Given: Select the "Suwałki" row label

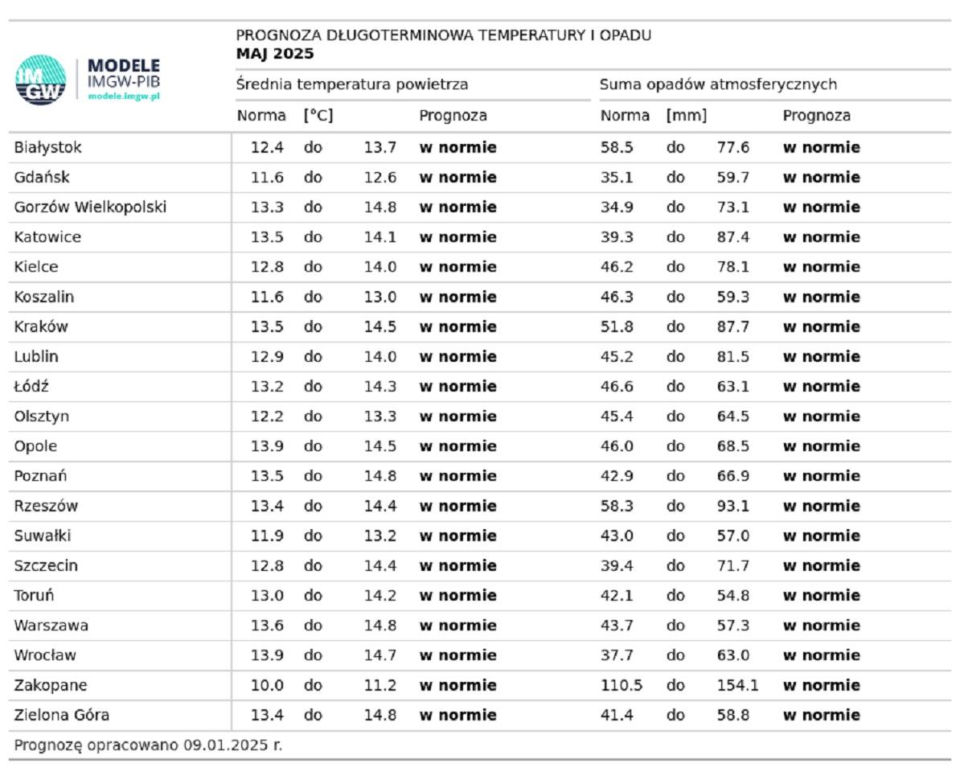Looking at the screenshot, I should [43, 536].
